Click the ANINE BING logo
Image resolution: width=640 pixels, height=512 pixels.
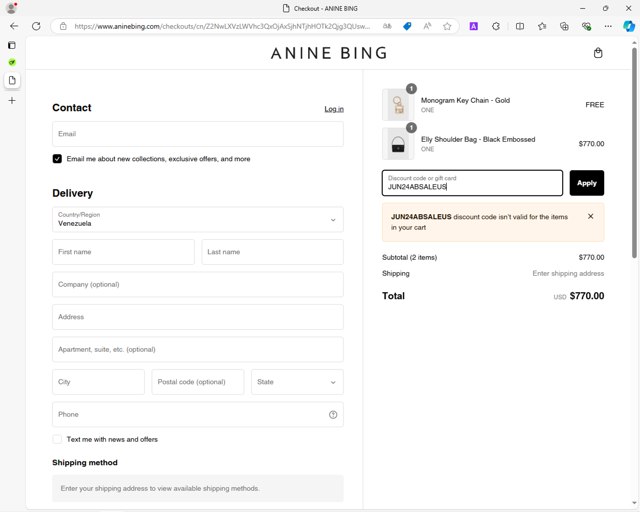click(x=329, y=53)
